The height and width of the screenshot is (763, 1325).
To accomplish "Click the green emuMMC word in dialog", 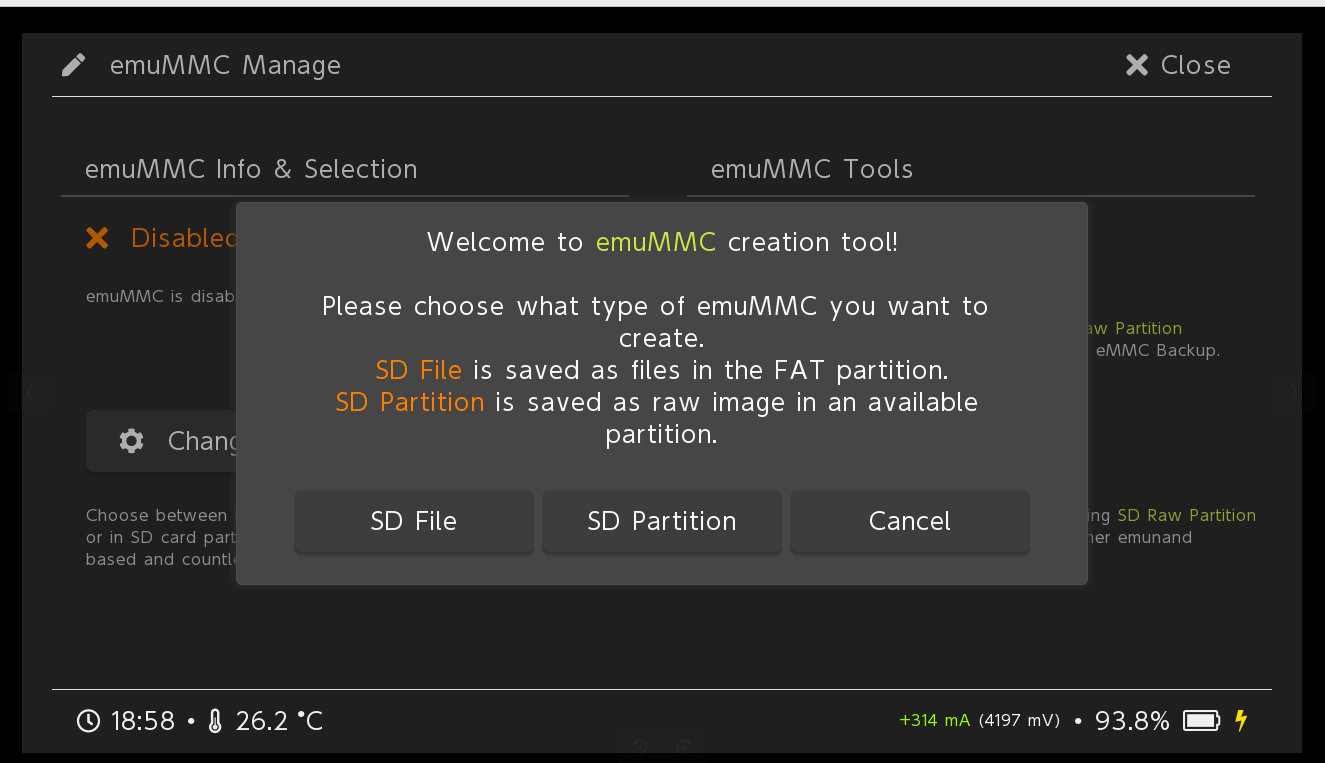I will (x=656, y=242).
